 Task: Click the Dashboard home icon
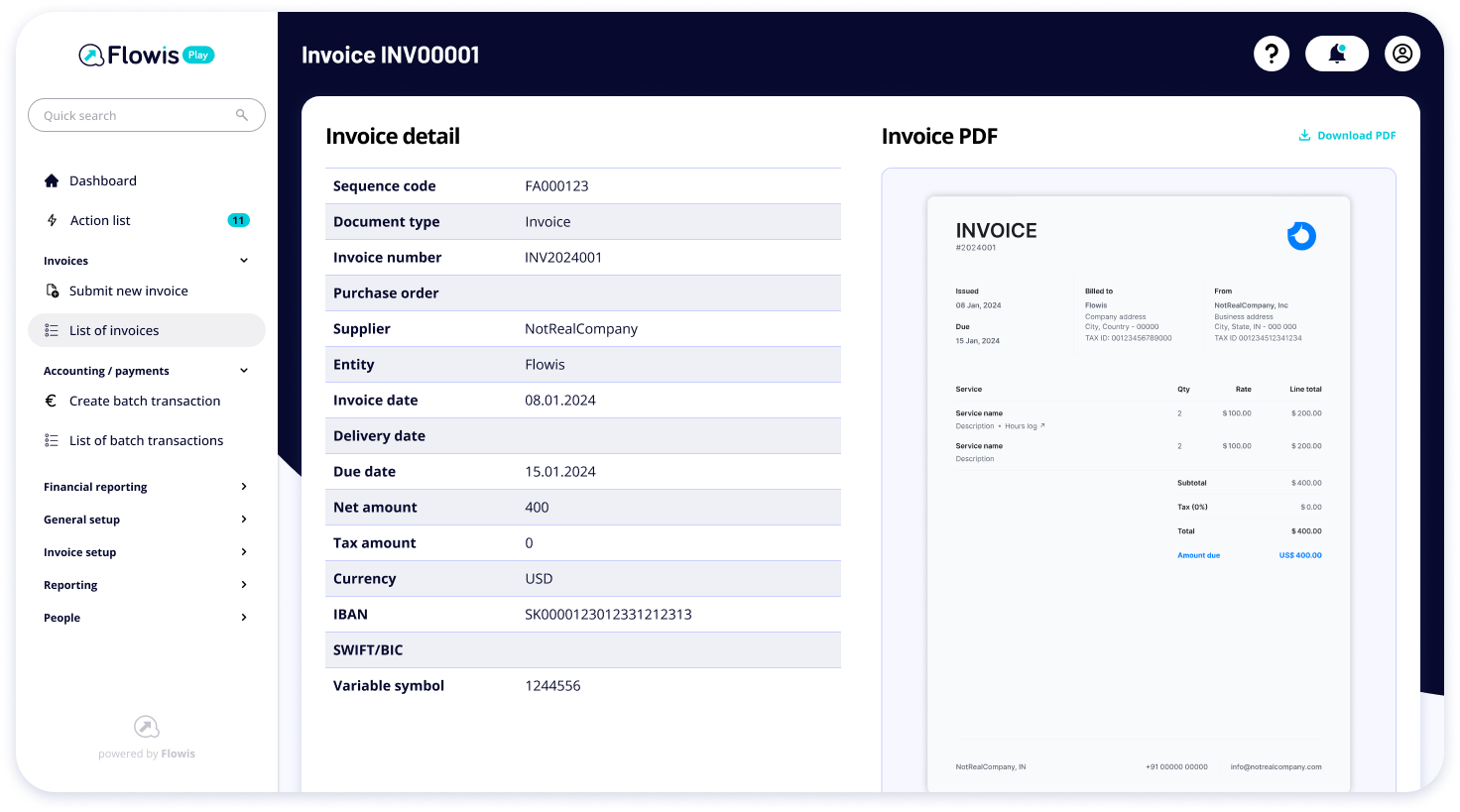[52, 180]
